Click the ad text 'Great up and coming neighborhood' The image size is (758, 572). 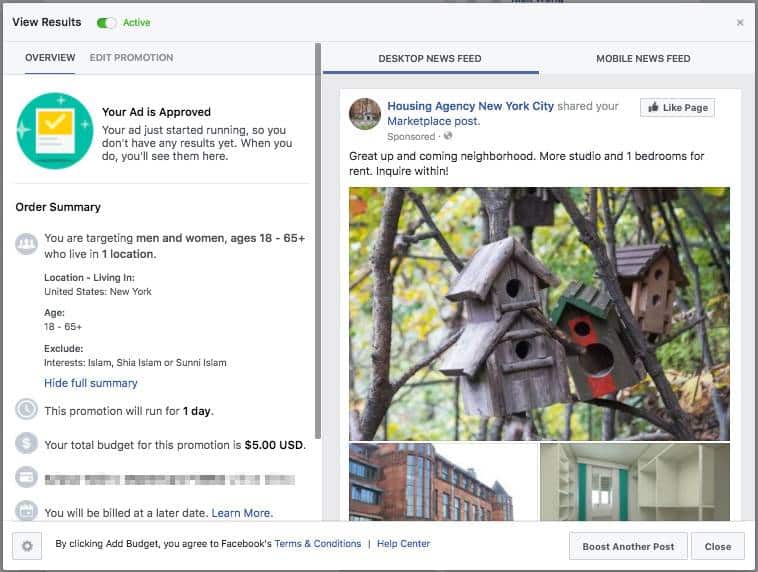point(442,156)
